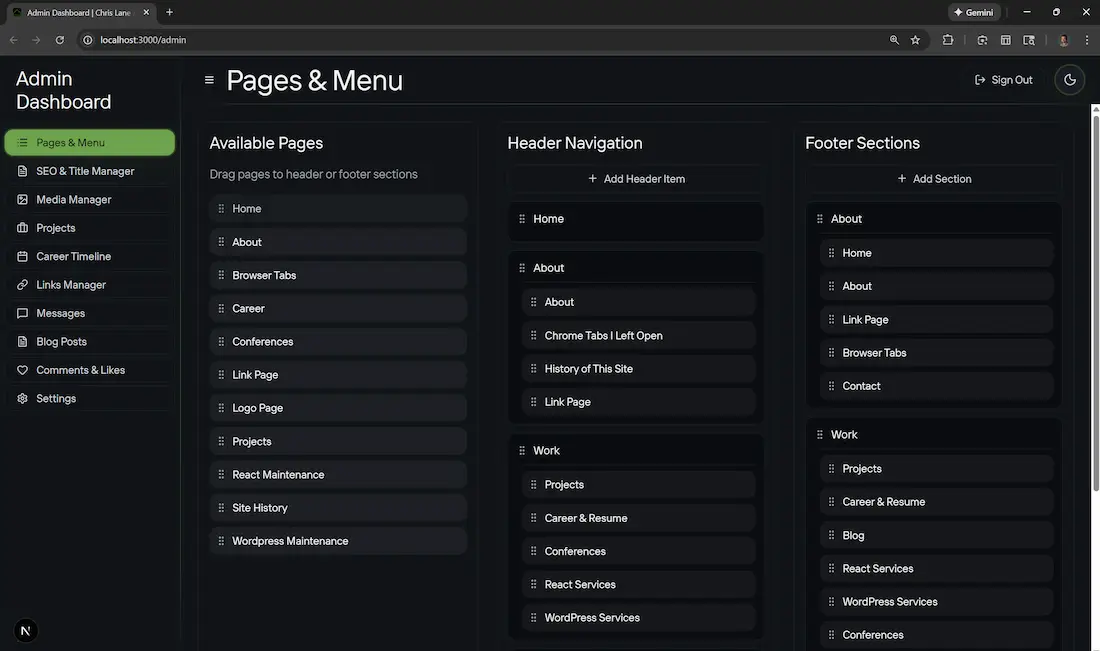The width and height of the screenshot is (1100, 651).
Task: Click drag handle of Site History page
Action: (x=221, y=508)
